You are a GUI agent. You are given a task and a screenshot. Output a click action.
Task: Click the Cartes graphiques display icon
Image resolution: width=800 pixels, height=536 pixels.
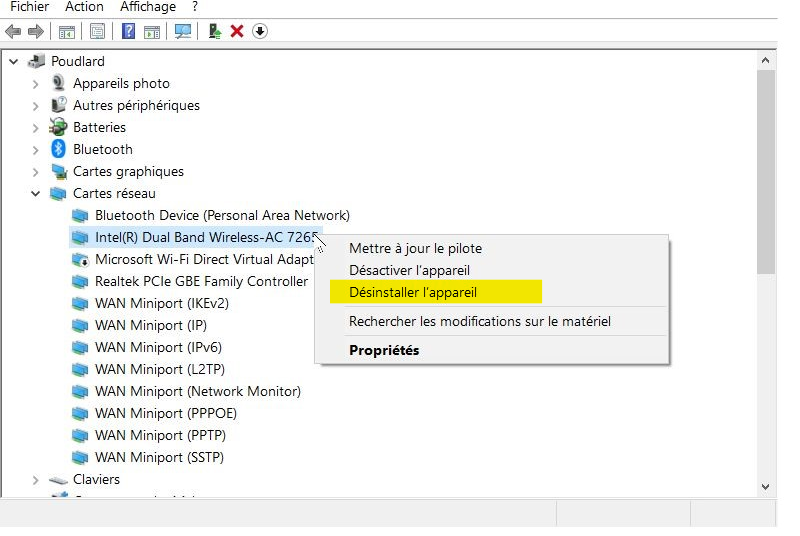point(59,172)
